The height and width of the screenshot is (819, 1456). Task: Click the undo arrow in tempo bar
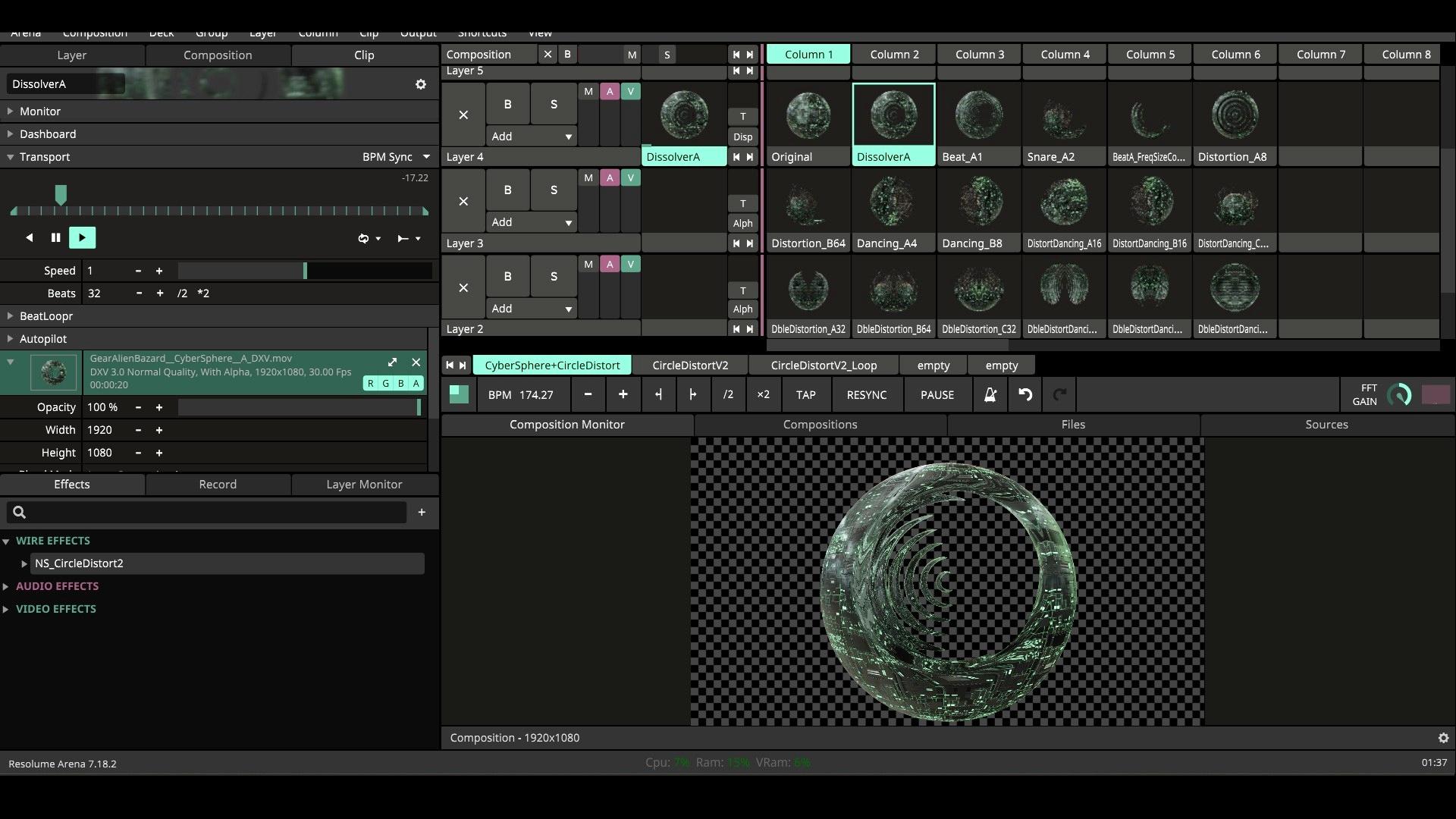[1025, 394]
